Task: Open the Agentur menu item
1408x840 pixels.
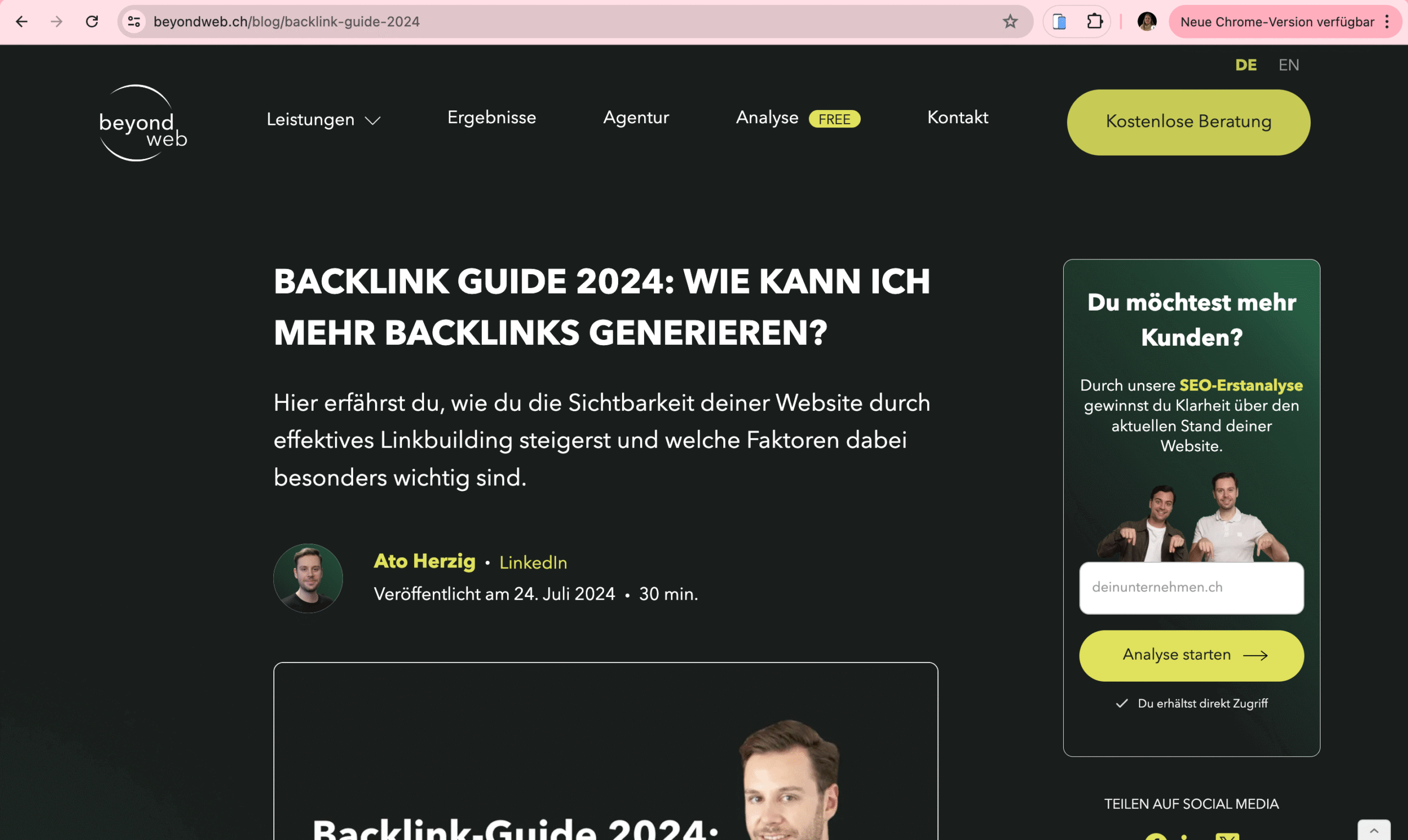Action: pos(636,117)
